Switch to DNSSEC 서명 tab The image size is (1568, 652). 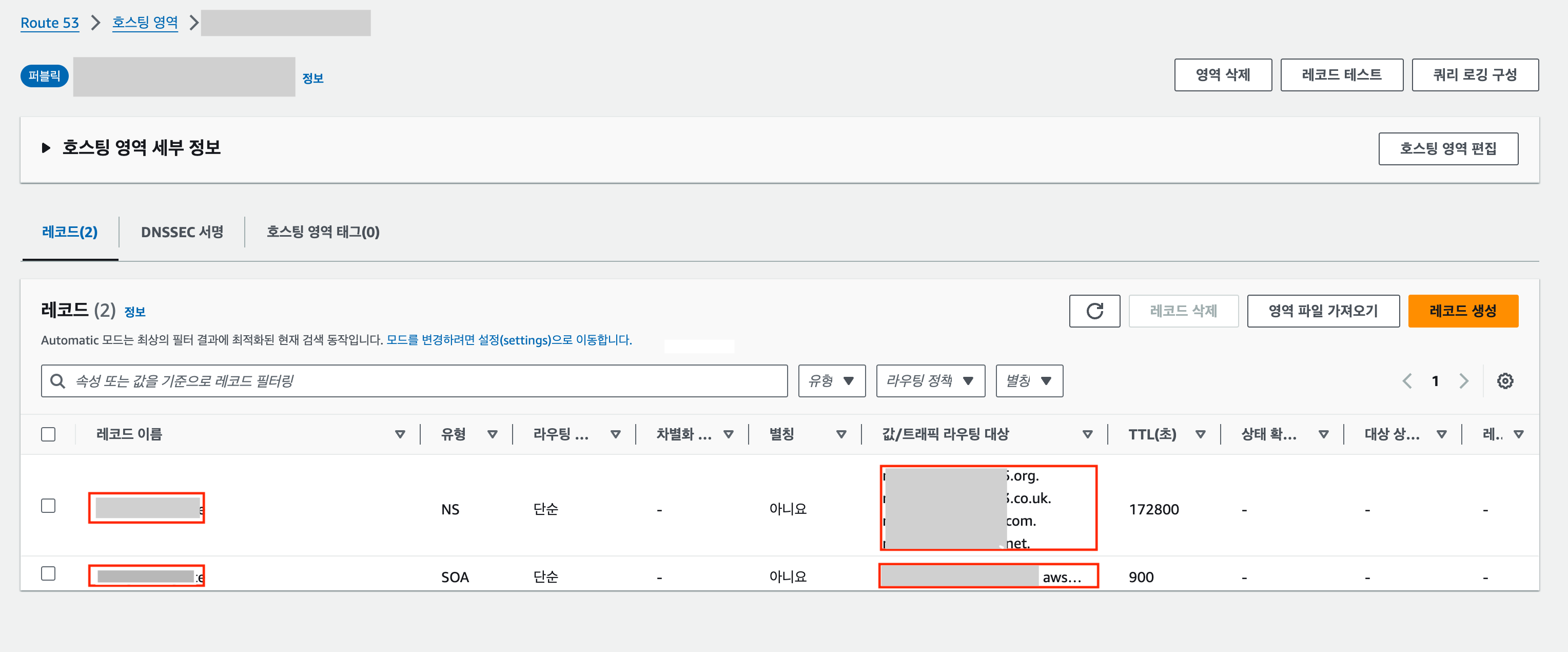coord(182,232)
